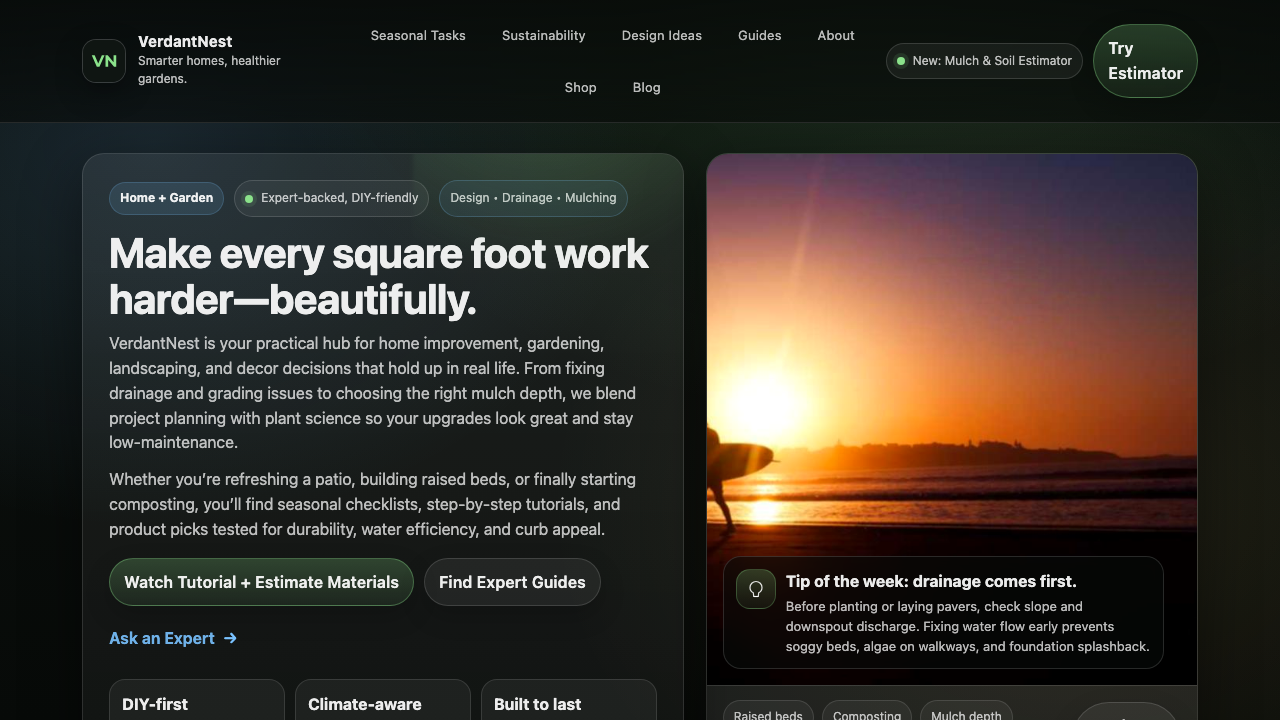
Task: Visit the Shop link
Action: [x=580, y=87]
